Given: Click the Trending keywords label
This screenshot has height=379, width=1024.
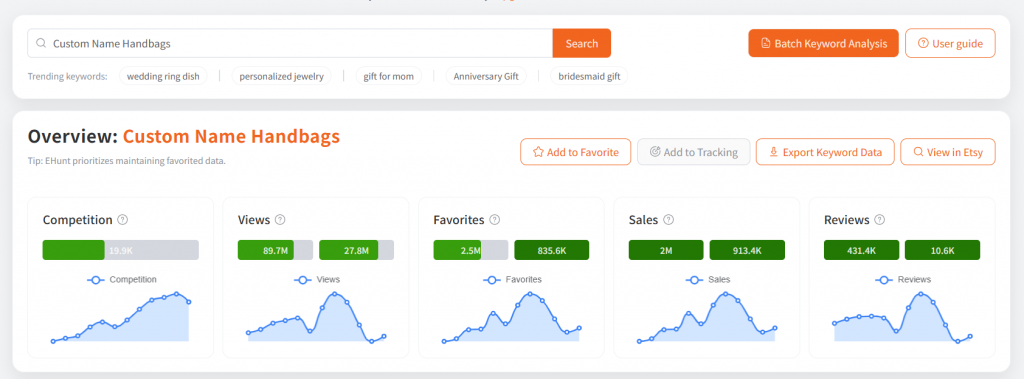Looking at the screenshot, I should click(67, 76).
